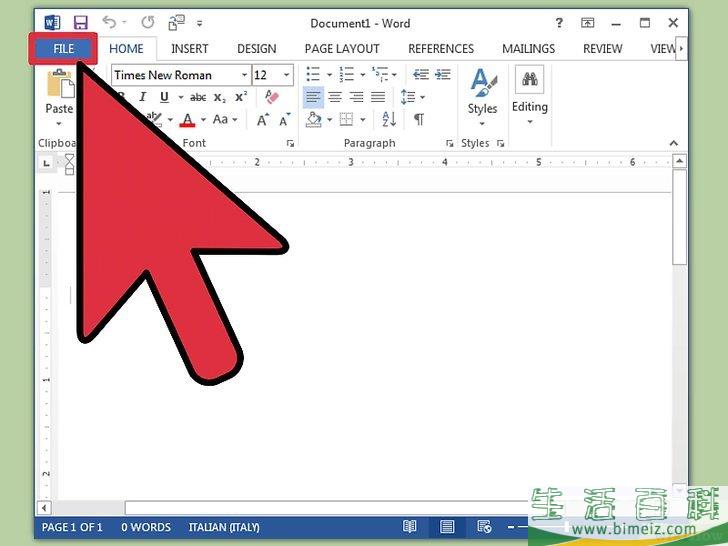Toggle Justify alignment button
Viewport: 728px width, 546px height.
point(378,97)
